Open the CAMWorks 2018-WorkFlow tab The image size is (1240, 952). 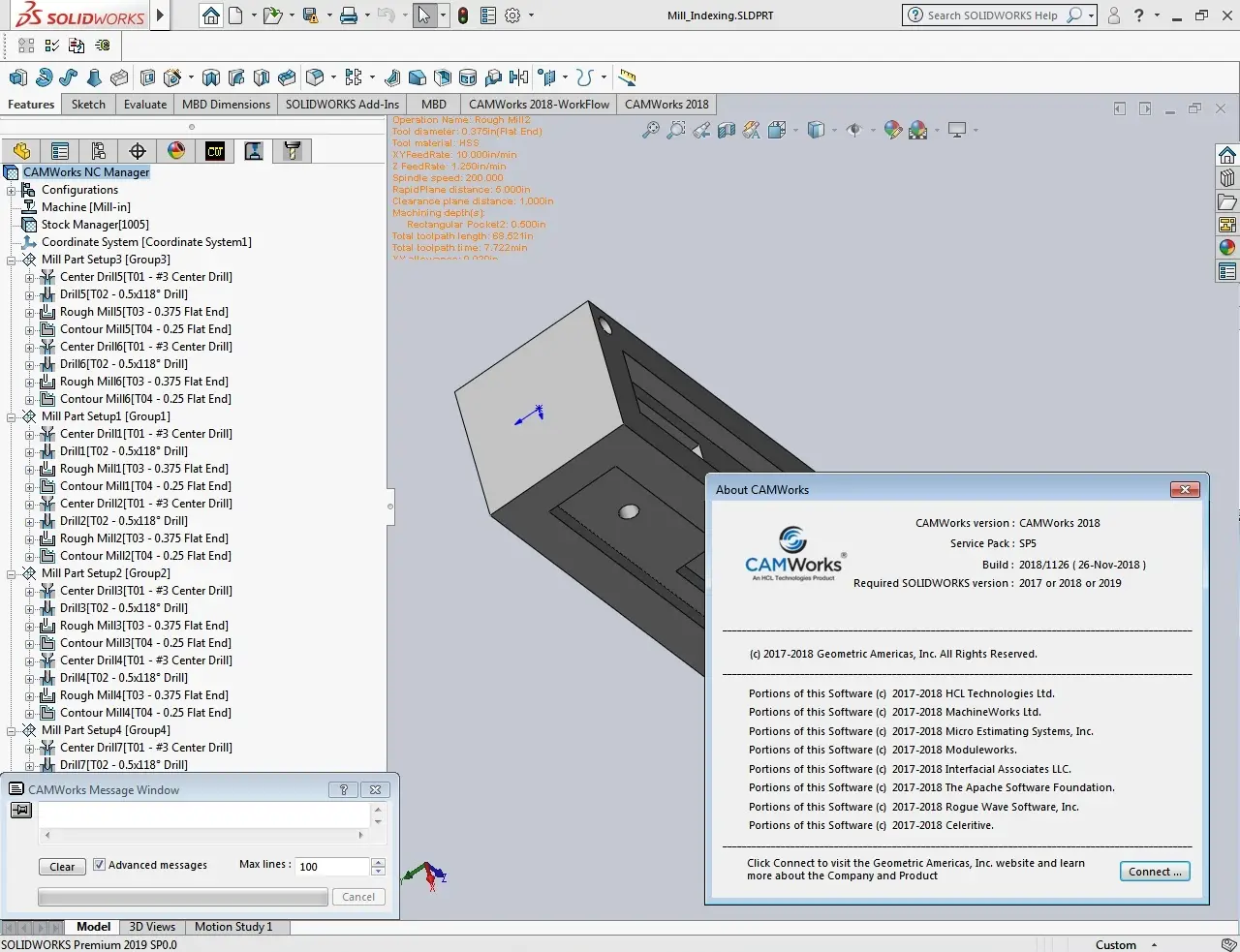[x=540, y=105]
